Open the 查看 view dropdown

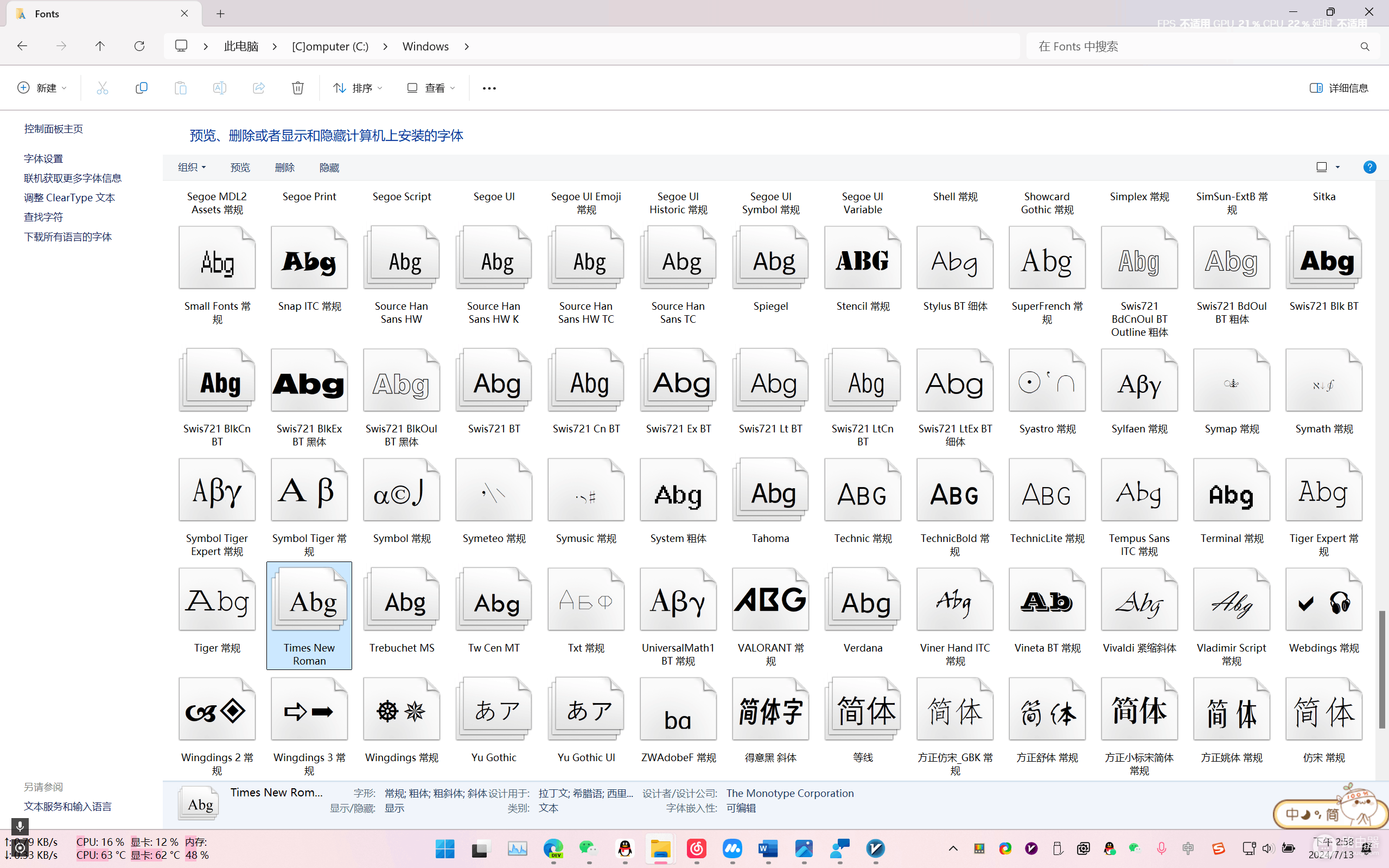click(431, 88)
